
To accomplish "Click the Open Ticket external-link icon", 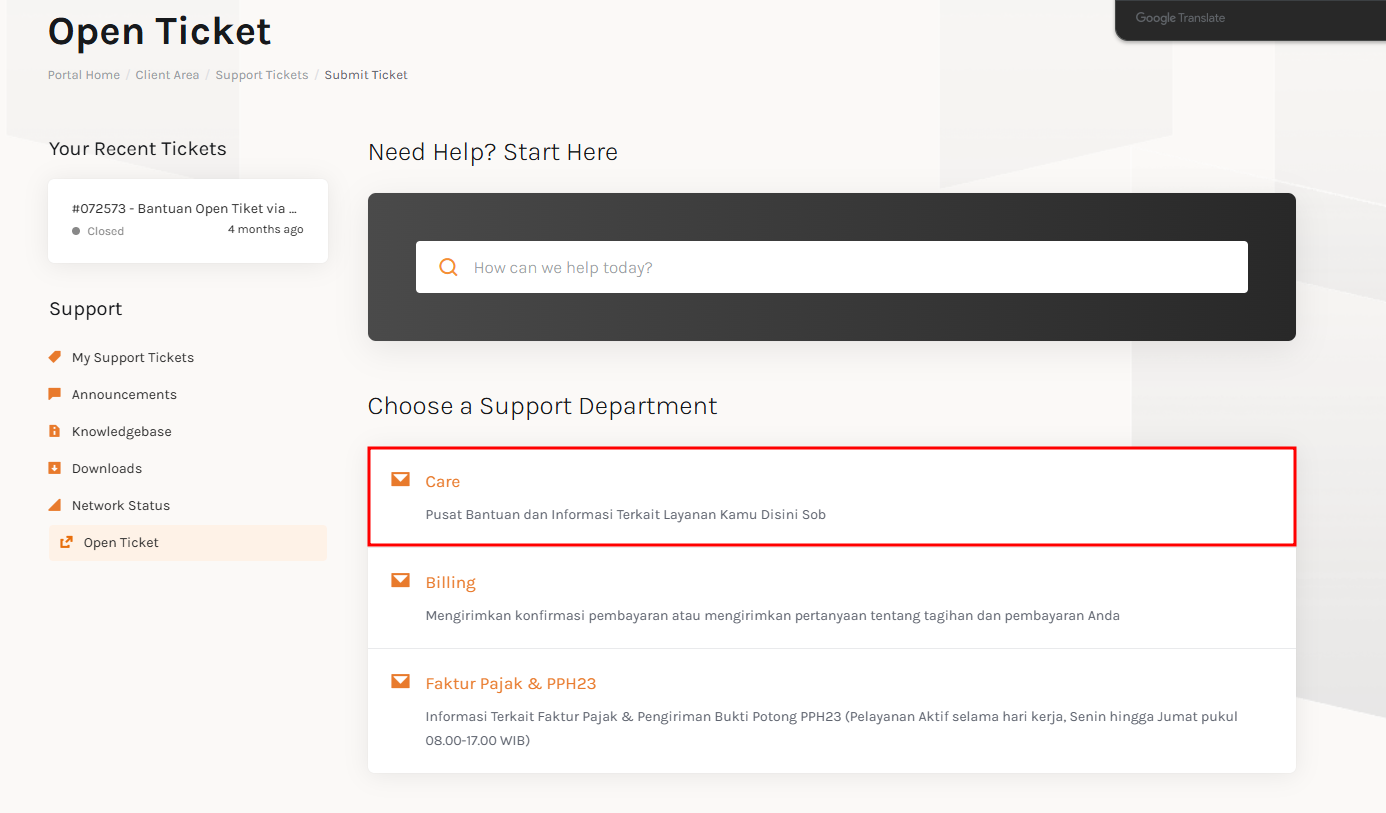I will point(67,542).
